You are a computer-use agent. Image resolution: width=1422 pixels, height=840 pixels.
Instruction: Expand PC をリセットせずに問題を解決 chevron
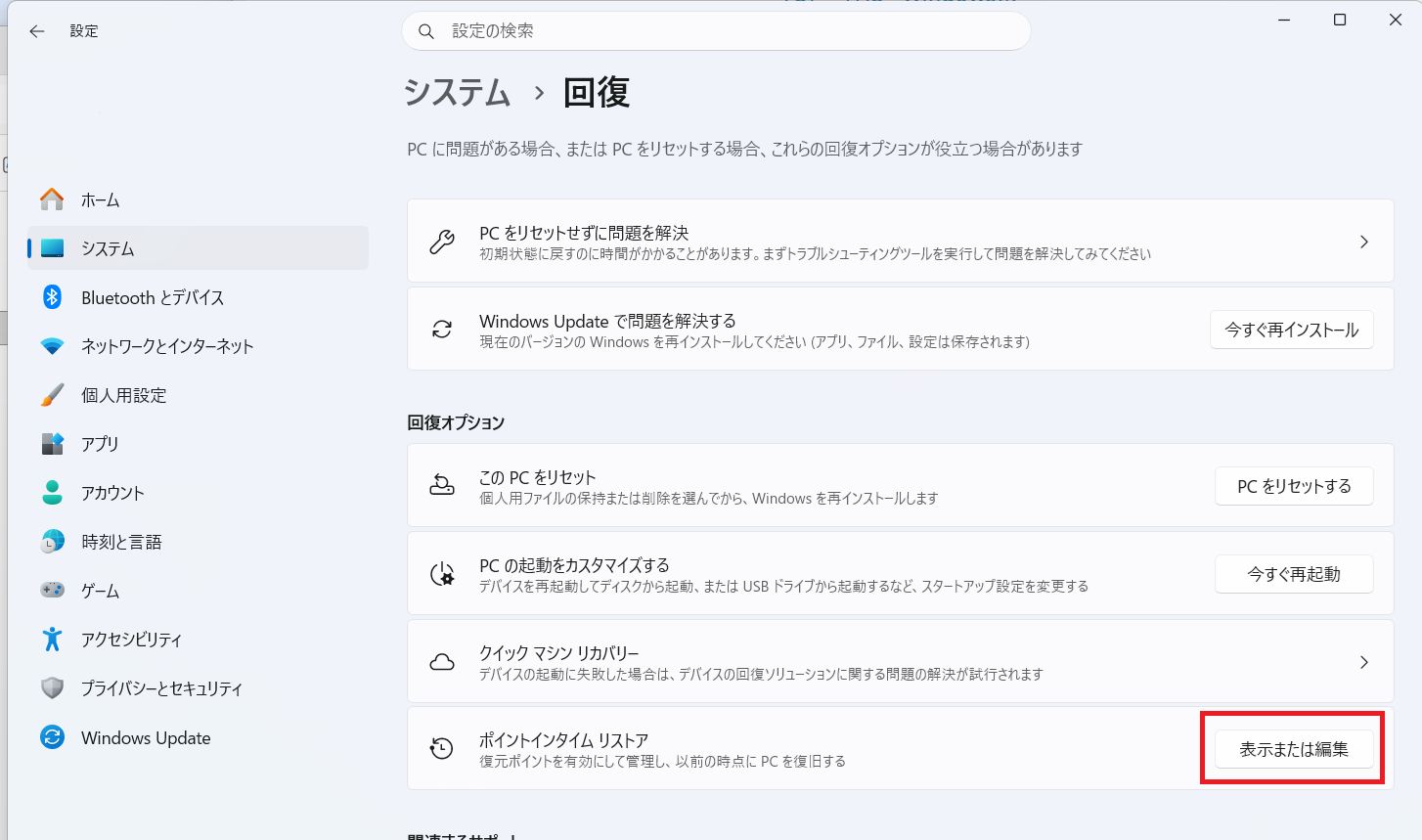(x=1364, y=242)
